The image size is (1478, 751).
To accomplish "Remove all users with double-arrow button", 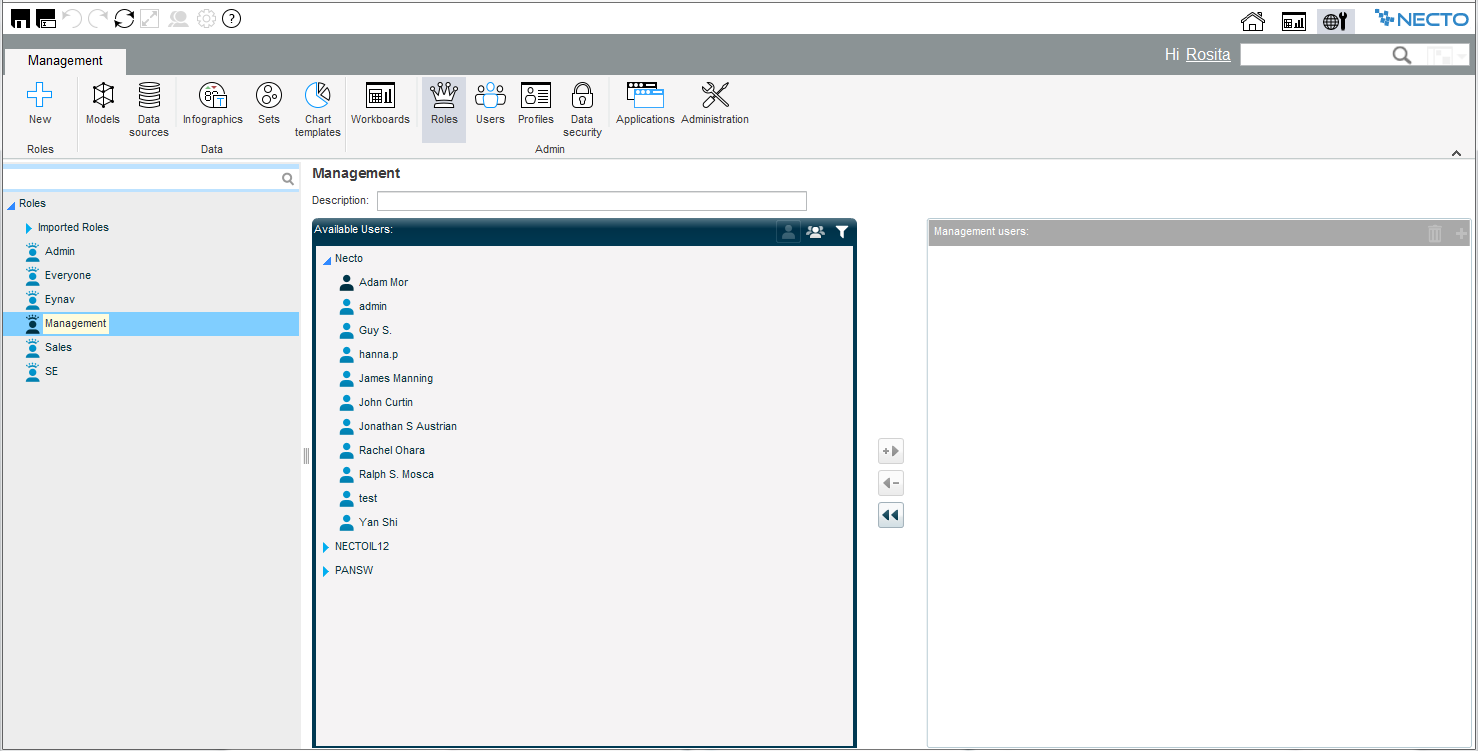I will (x=890, y=516).
